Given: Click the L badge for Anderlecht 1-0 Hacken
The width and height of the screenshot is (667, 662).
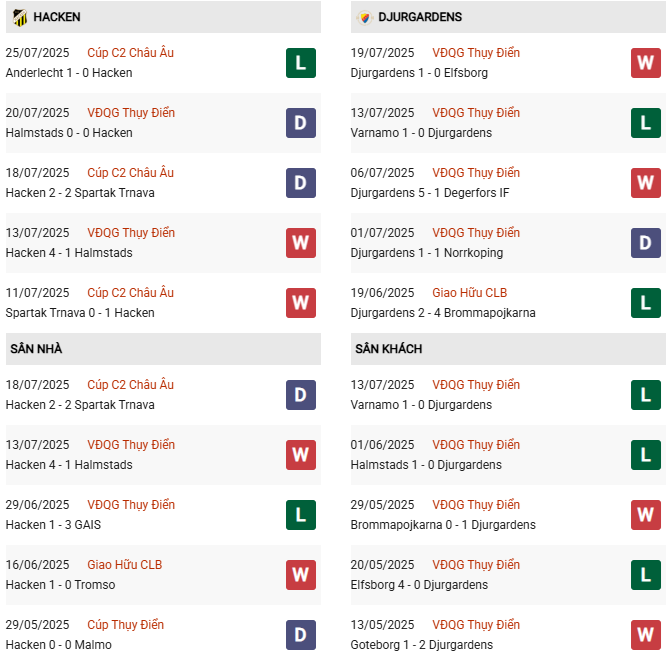Looking at the screenshot, I should pos(301,63).
